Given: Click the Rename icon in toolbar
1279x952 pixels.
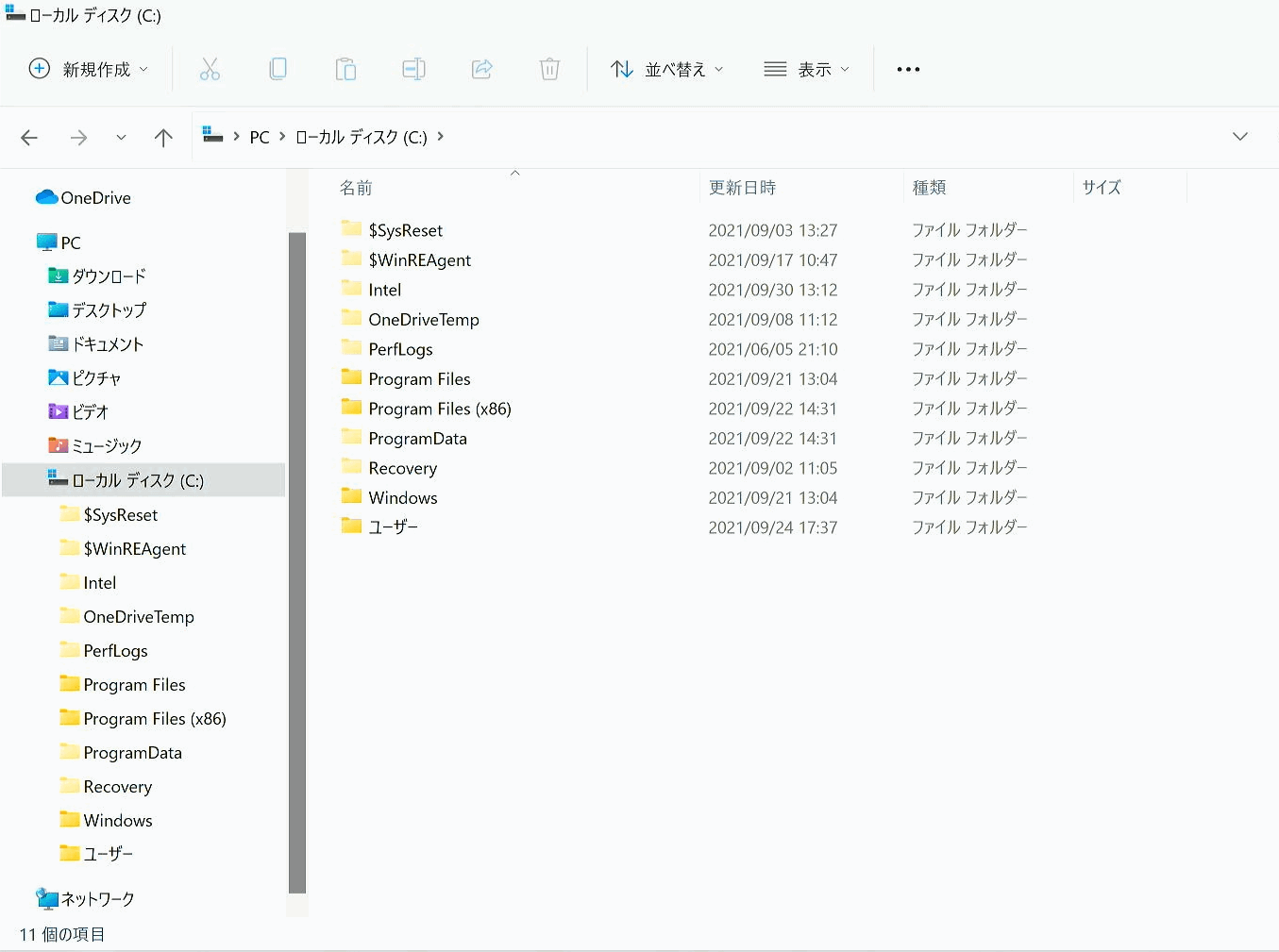Looking at the screenshot, I should (413, 69).
